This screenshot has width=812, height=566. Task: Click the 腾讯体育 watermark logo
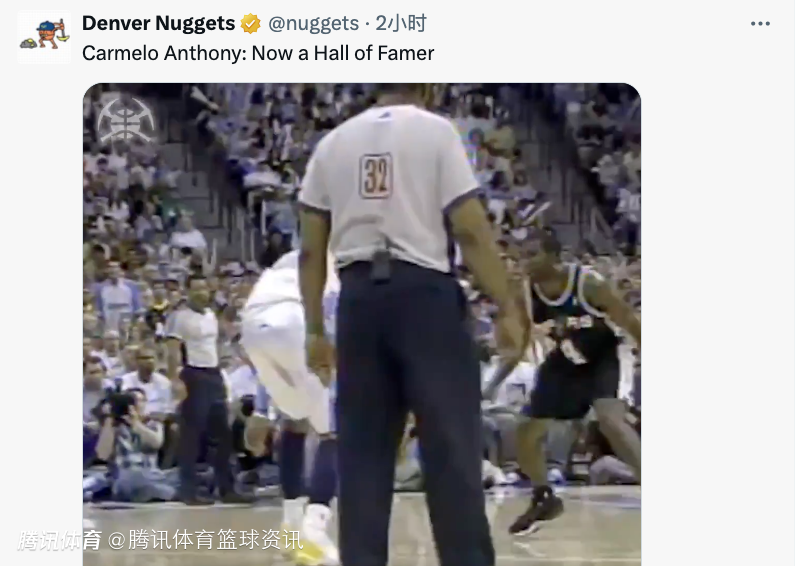pos(60,540)
